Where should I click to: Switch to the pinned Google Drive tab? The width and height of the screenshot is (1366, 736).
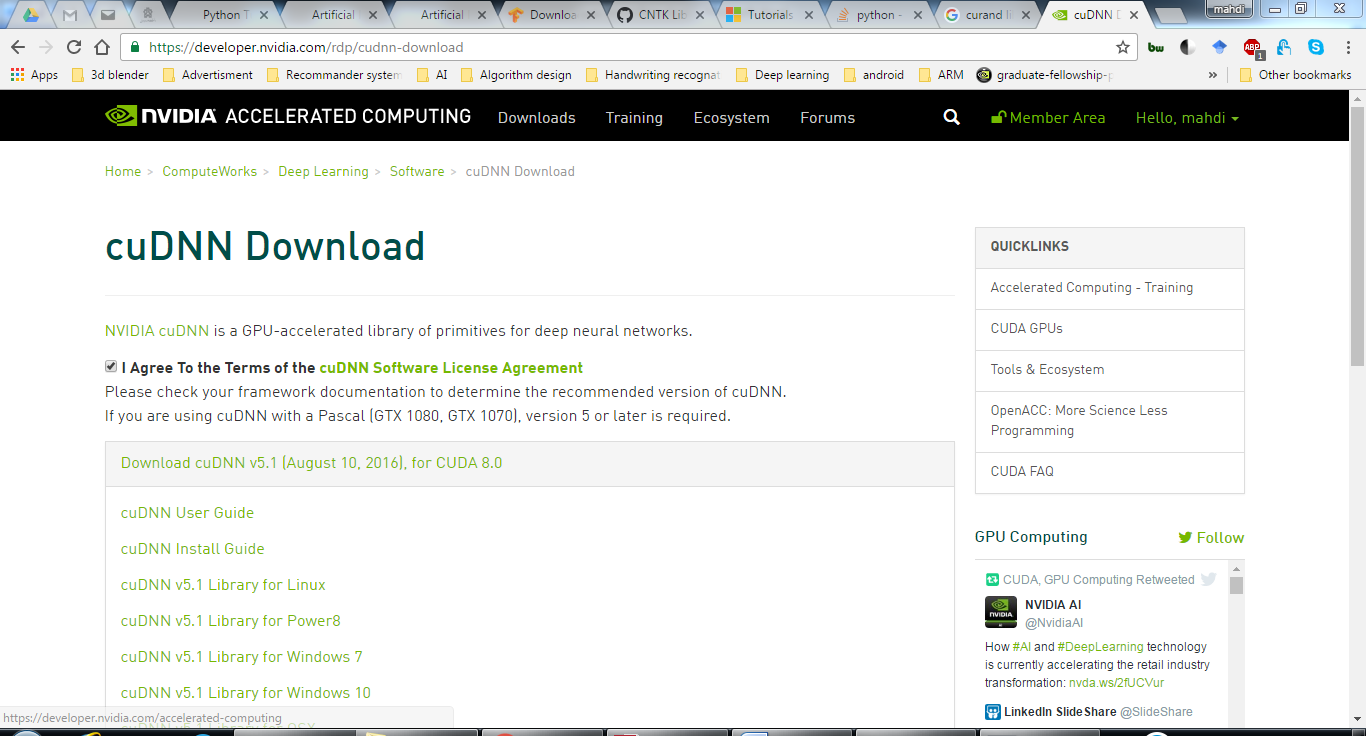[31, 15]
